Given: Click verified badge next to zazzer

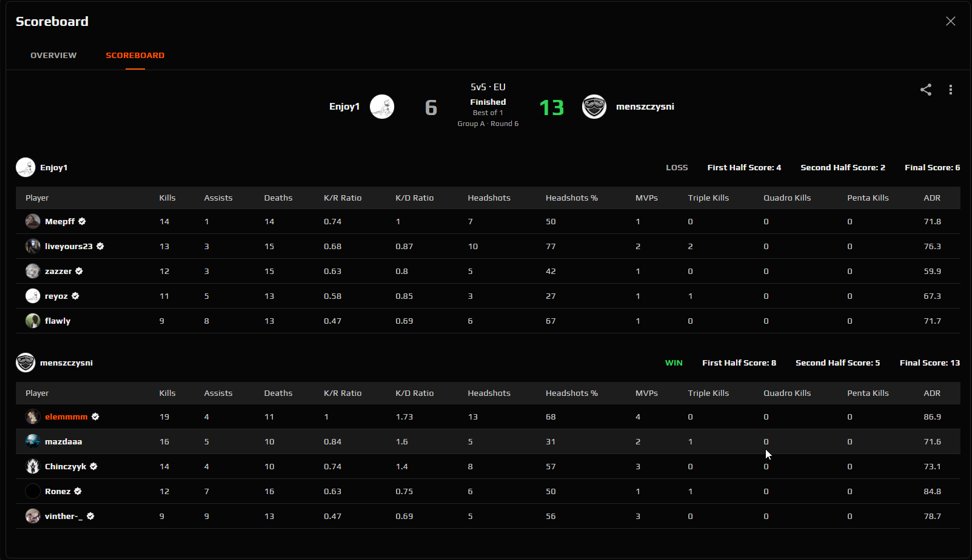Looking at the screenshot, I should [79, 271].
